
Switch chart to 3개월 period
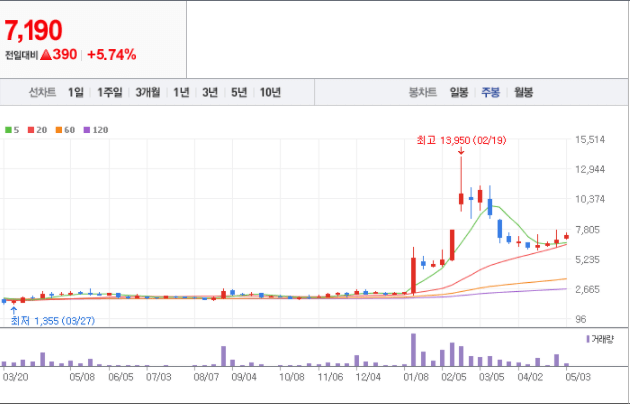(x=148, y=92)
